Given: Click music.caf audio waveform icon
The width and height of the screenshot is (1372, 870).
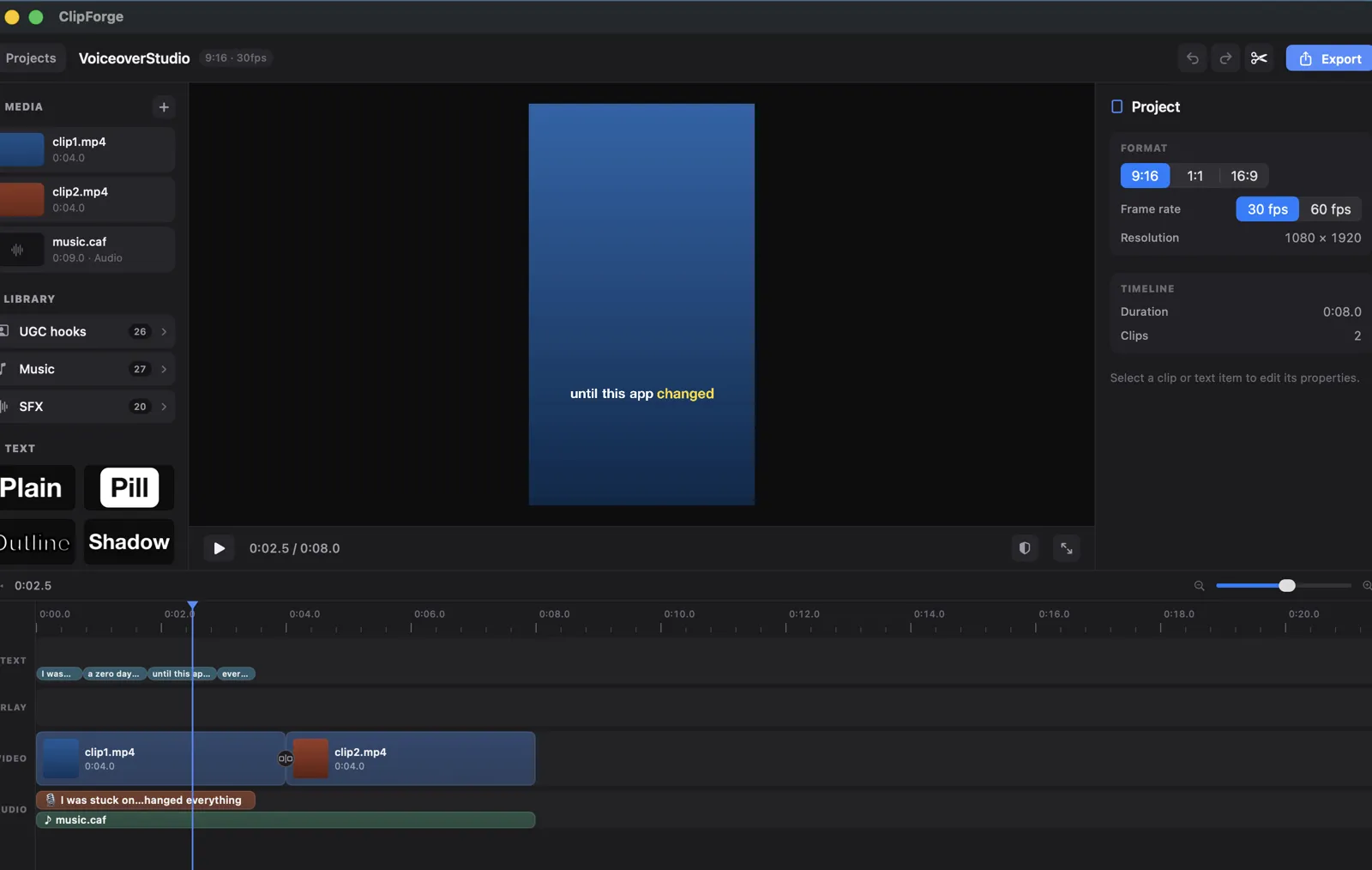Looking at the screenshot, I should pos(18,250).
